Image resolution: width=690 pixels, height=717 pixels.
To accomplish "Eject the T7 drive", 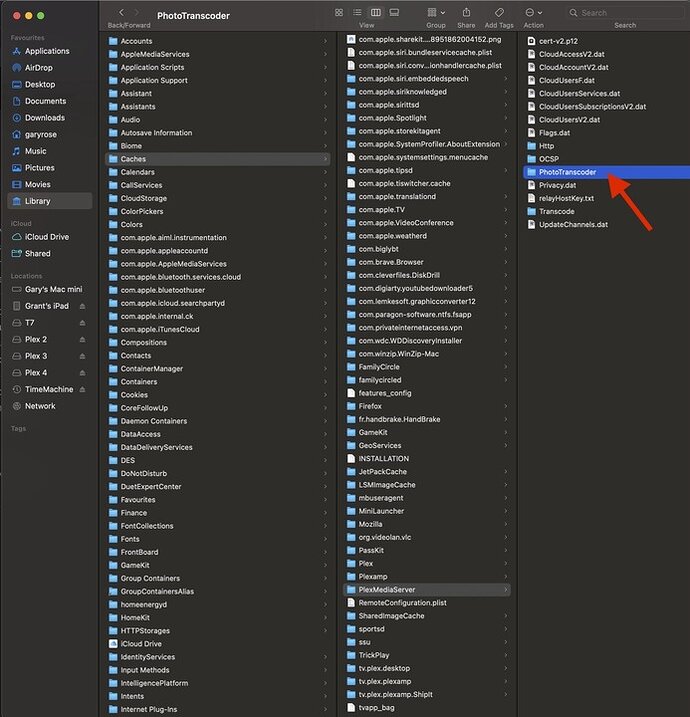I will click(82, 323).
